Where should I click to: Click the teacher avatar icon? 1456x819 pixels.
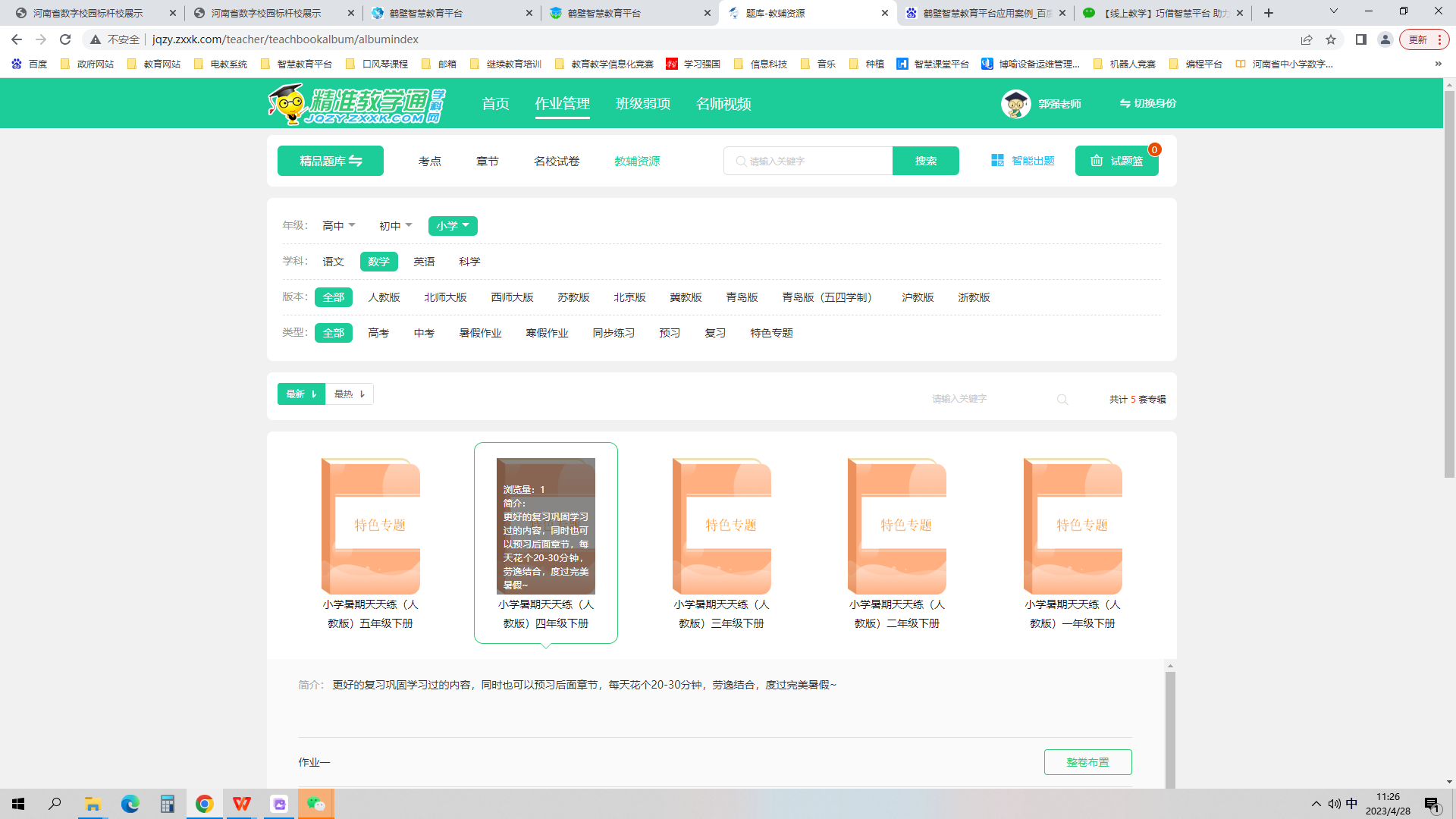[x=1015, y=104]
